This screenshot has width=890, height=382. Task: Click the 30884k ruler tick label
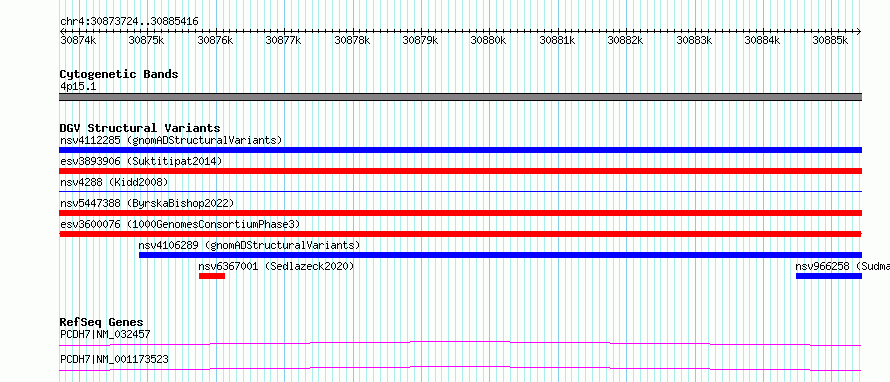(x=762, y=40)
